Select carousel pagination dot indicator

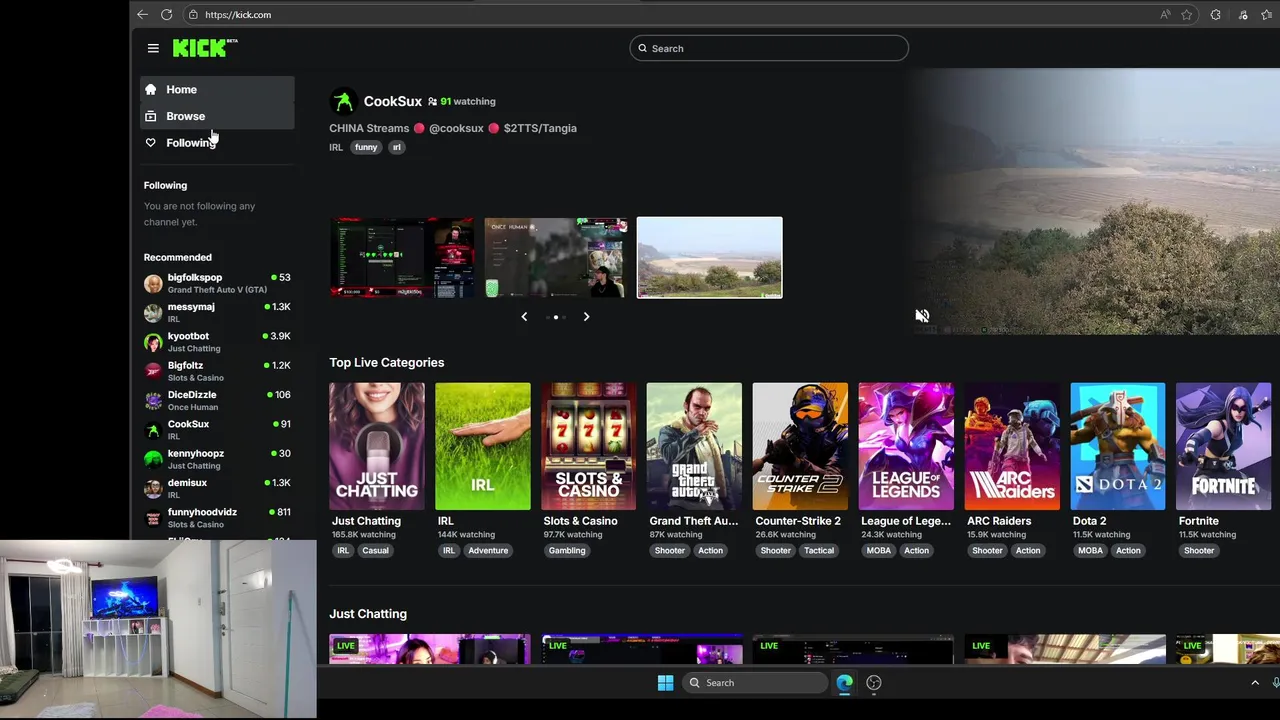[556, 317]
